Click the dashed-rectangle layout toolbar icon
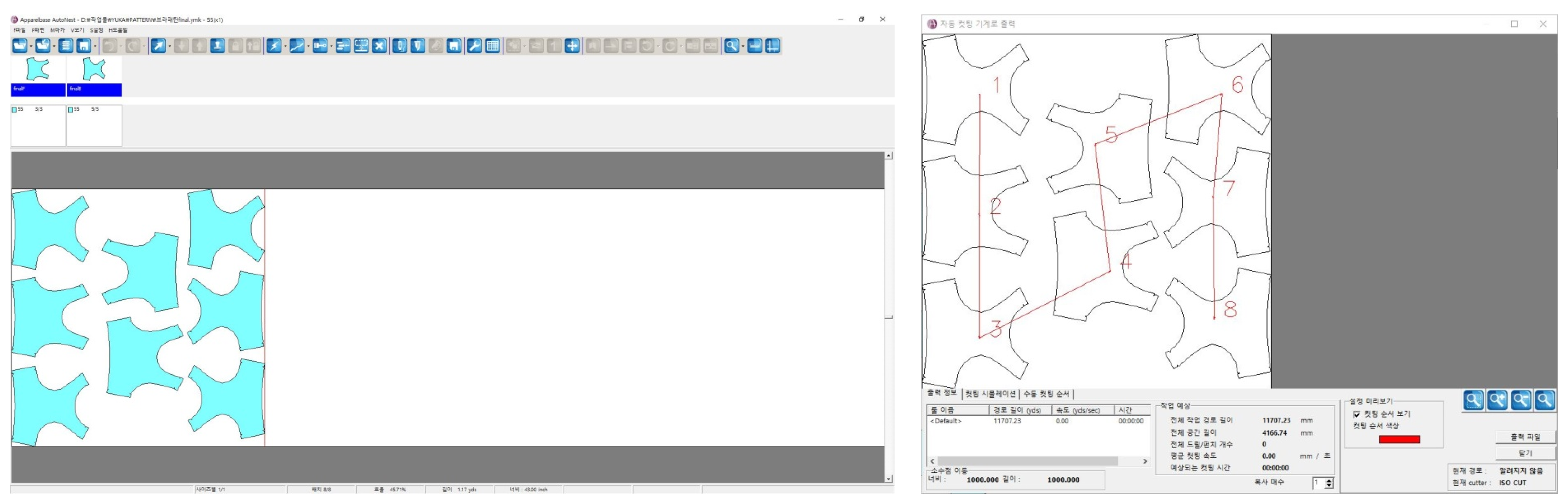Viewport: 1568px width, 504px height. (x=361, y=46)
